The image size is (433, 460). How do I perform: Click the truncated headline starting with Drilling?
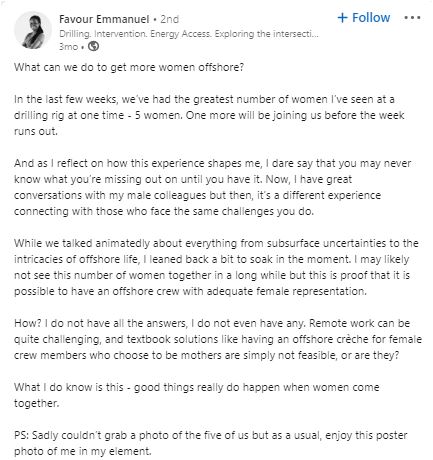(189, 34)
